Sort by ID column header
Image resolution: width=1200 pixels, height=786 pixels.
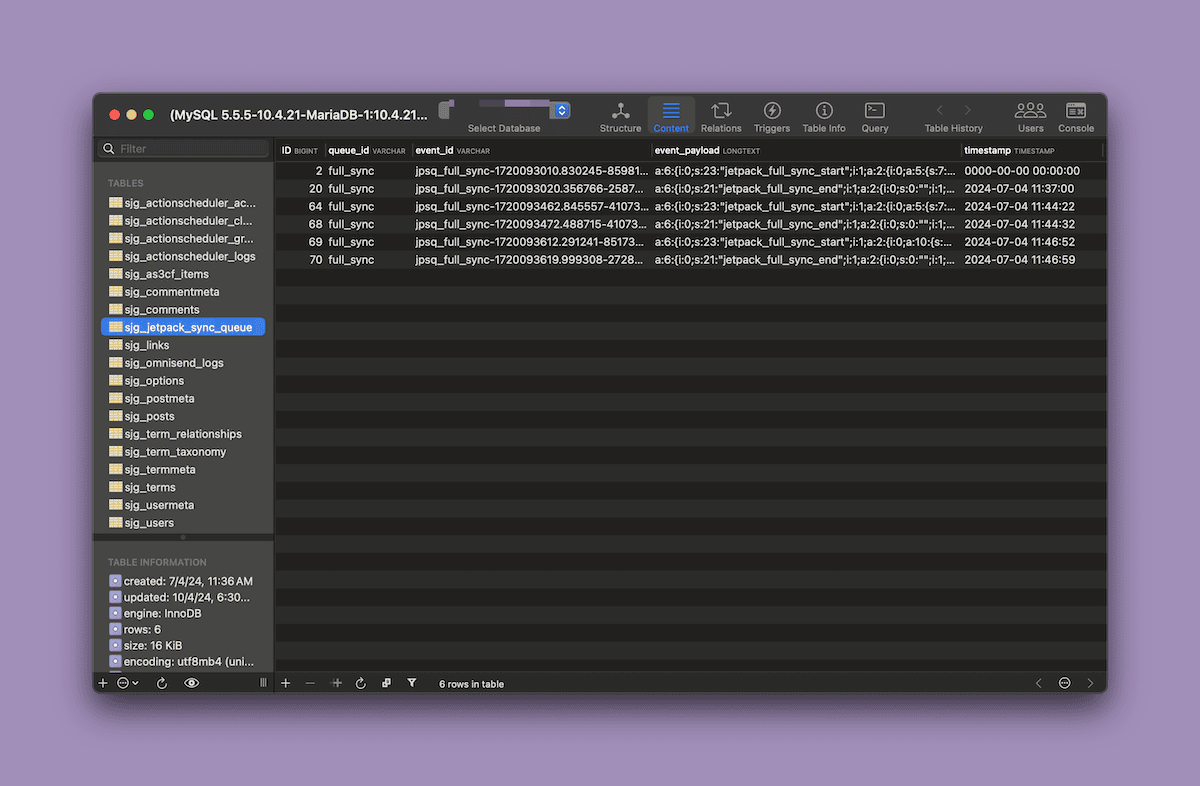300,151
